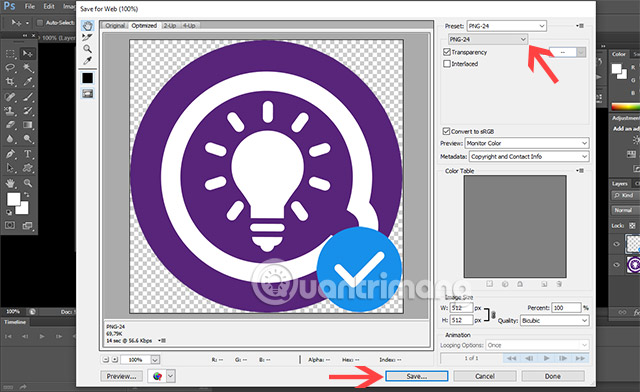Click the black eyedropper color swatch
This screenshot has height=392, width=640.
point(87,78)
